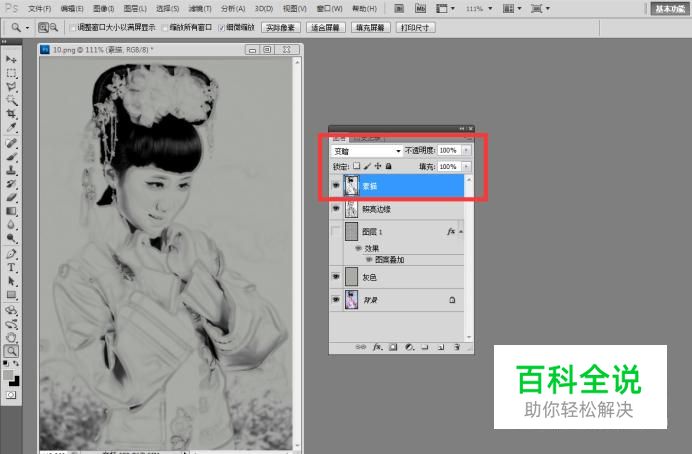This screenshot has height=454, width=692.
Task: Select the Crop tool
Action: pos(11,114)
